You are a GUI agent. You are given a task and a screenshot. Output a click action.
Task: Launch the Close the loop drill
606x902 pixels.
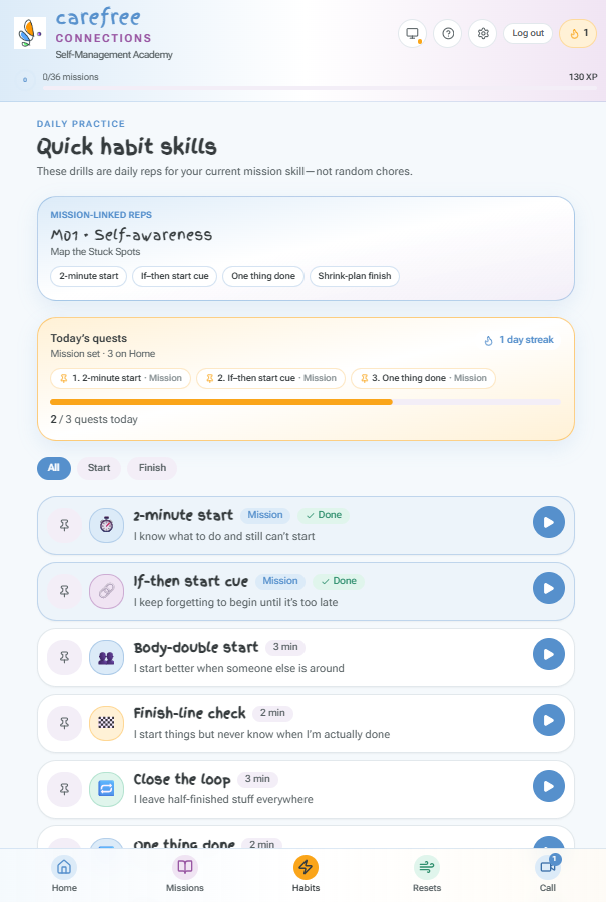pyautogui.click(x=548, y=786)
